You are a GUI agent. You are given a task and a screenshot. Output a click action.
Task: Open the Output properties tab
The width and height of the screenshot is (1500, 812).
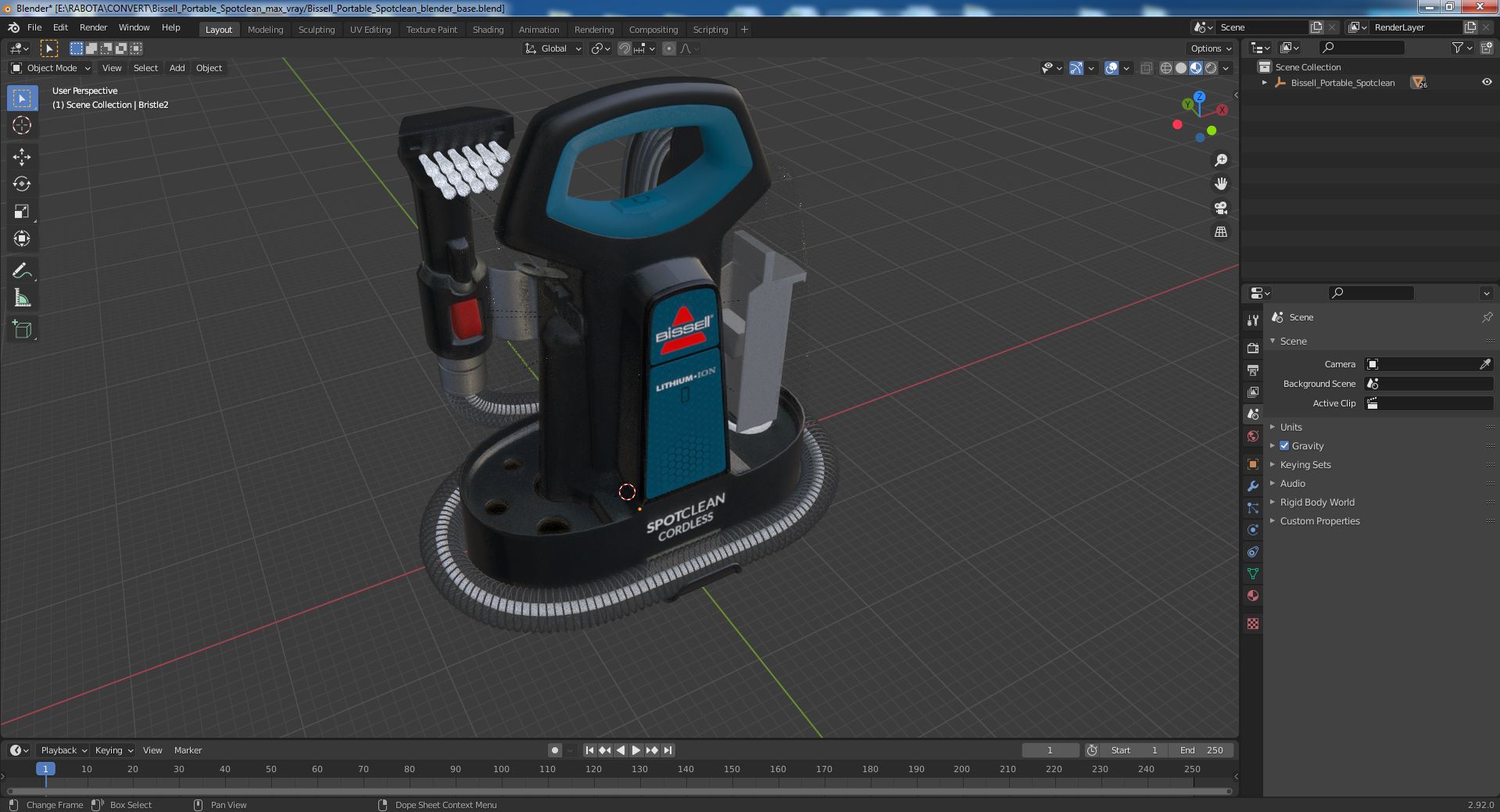pos(1253,370)
